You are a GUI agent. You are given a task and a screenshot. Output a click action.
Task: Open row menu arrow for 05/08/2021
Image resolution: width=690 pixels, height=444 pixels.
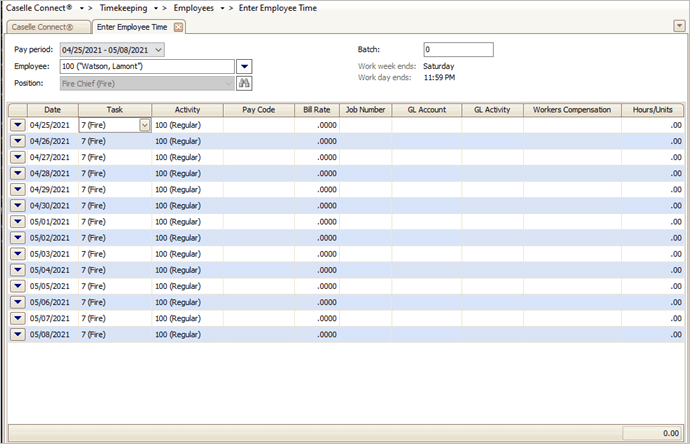(18, 335)
